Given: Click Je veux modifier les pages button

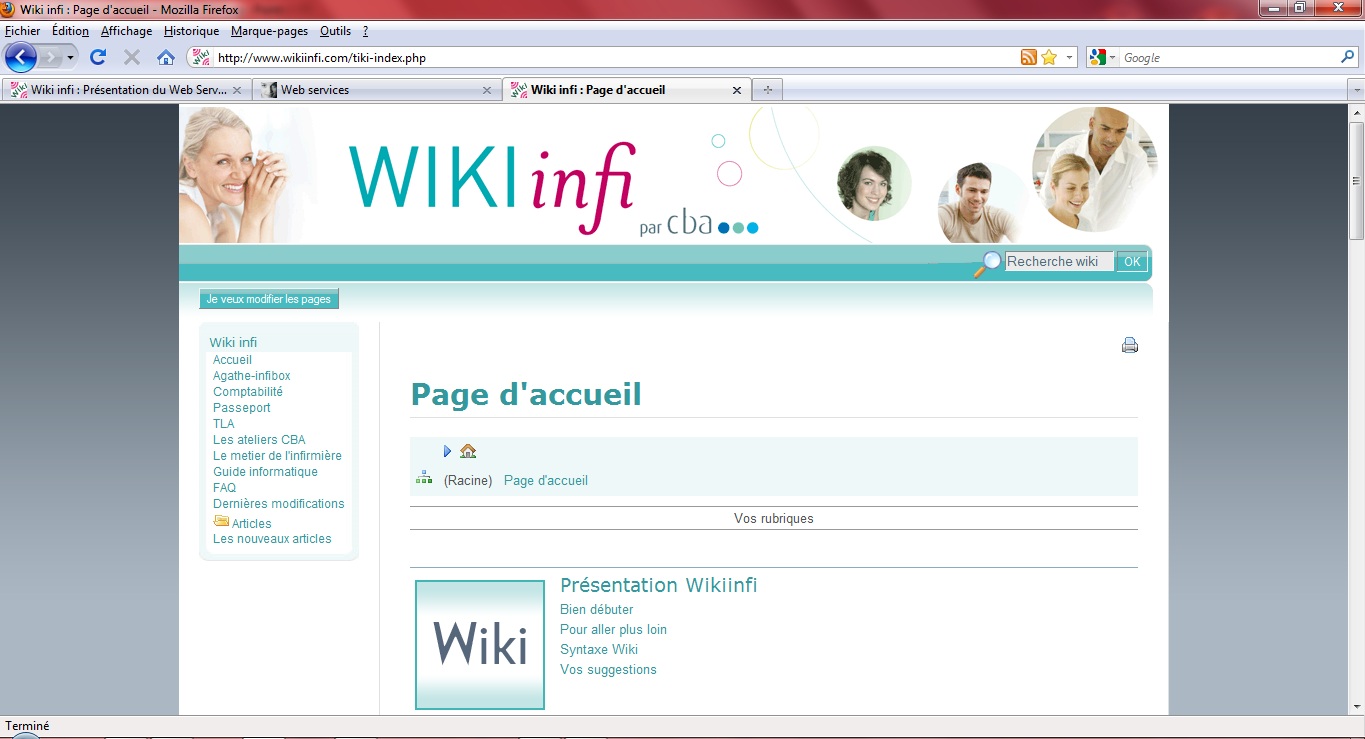Looking at the screenshot, I should pos(268,299).
